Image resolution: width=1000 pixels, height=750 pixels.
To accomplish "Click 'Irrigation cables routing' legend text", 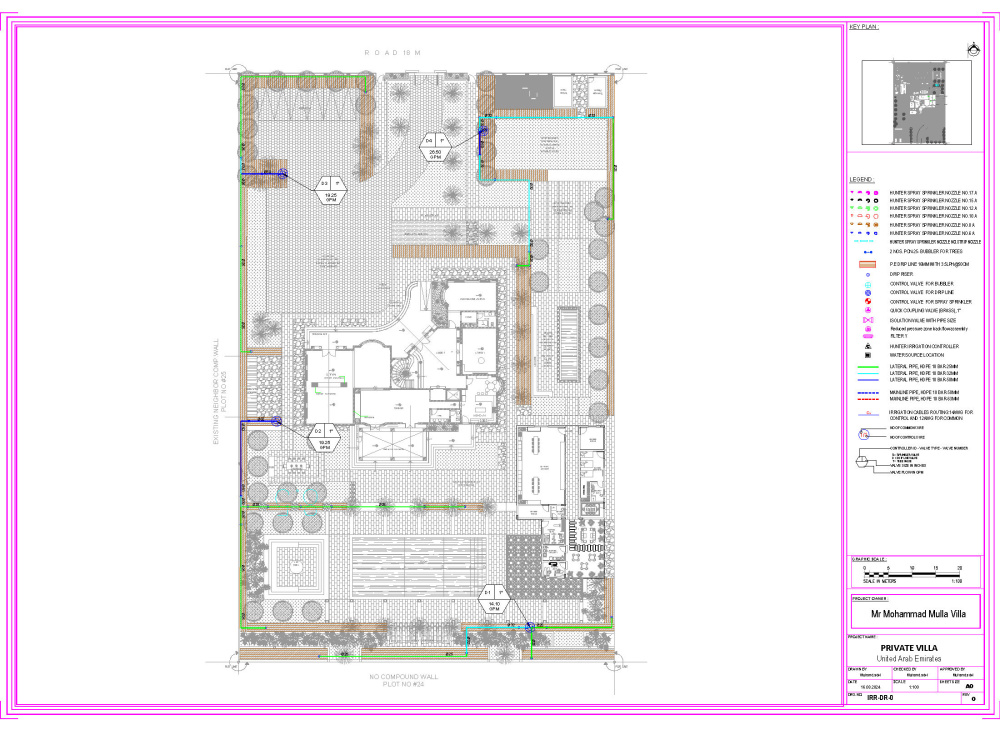I will (932, 415).
